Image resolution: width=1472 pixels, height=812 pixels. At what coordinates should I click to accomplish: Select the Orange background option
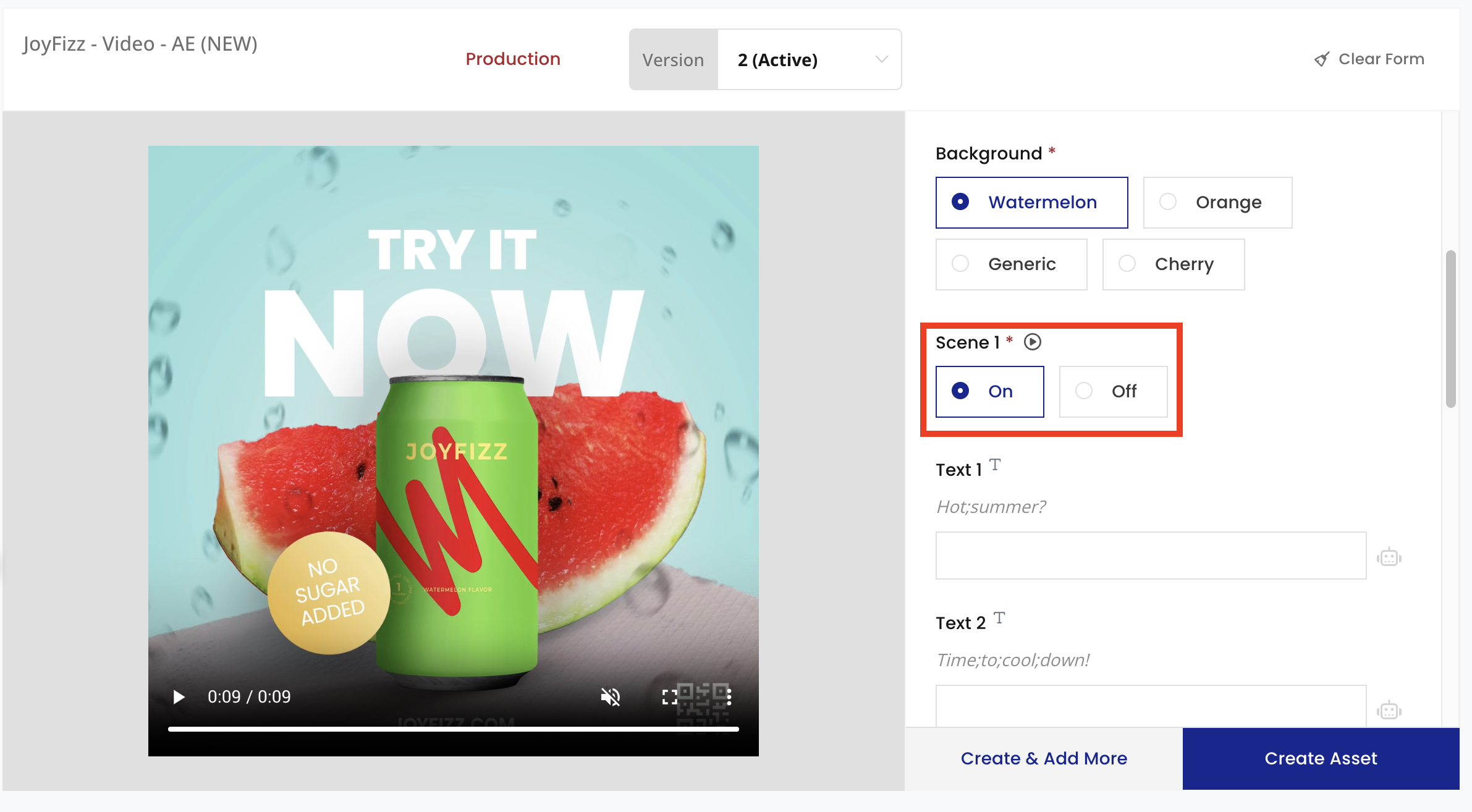pos(1217,203)
